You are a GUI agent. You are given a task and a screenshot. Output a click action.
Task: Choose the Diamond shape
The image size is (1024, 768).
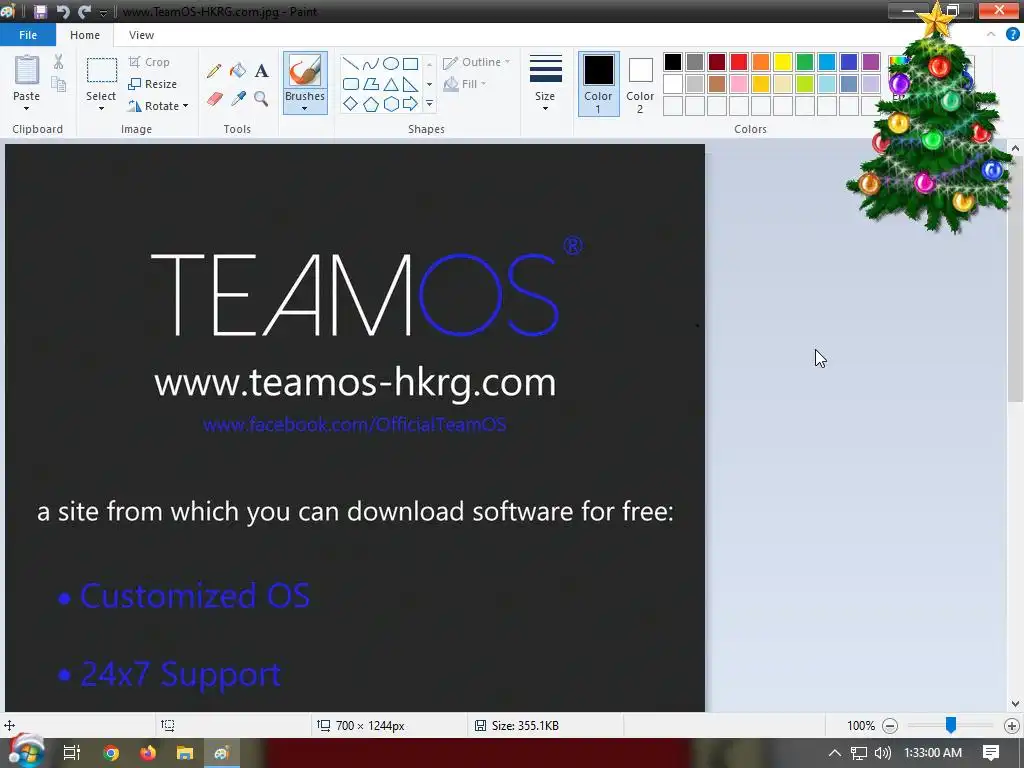click(351, 104)
